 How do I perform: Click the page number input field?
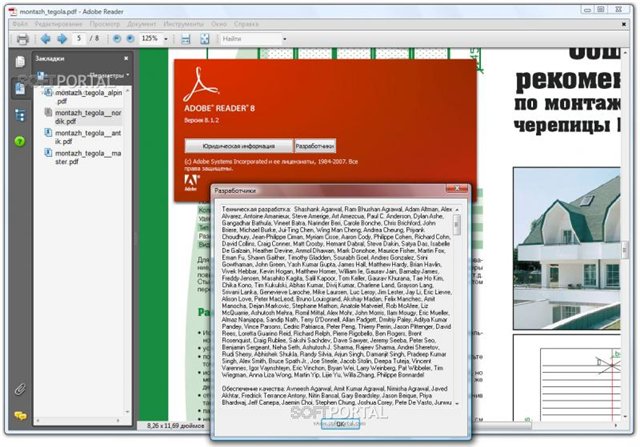click(80, 39)
